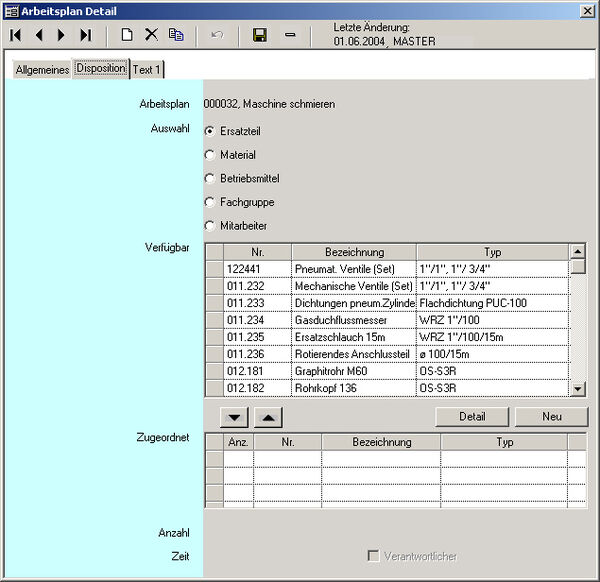Screen dimensions: 600x582
Task: Select Betriebsmittel radio button
Action: [210, 178]
